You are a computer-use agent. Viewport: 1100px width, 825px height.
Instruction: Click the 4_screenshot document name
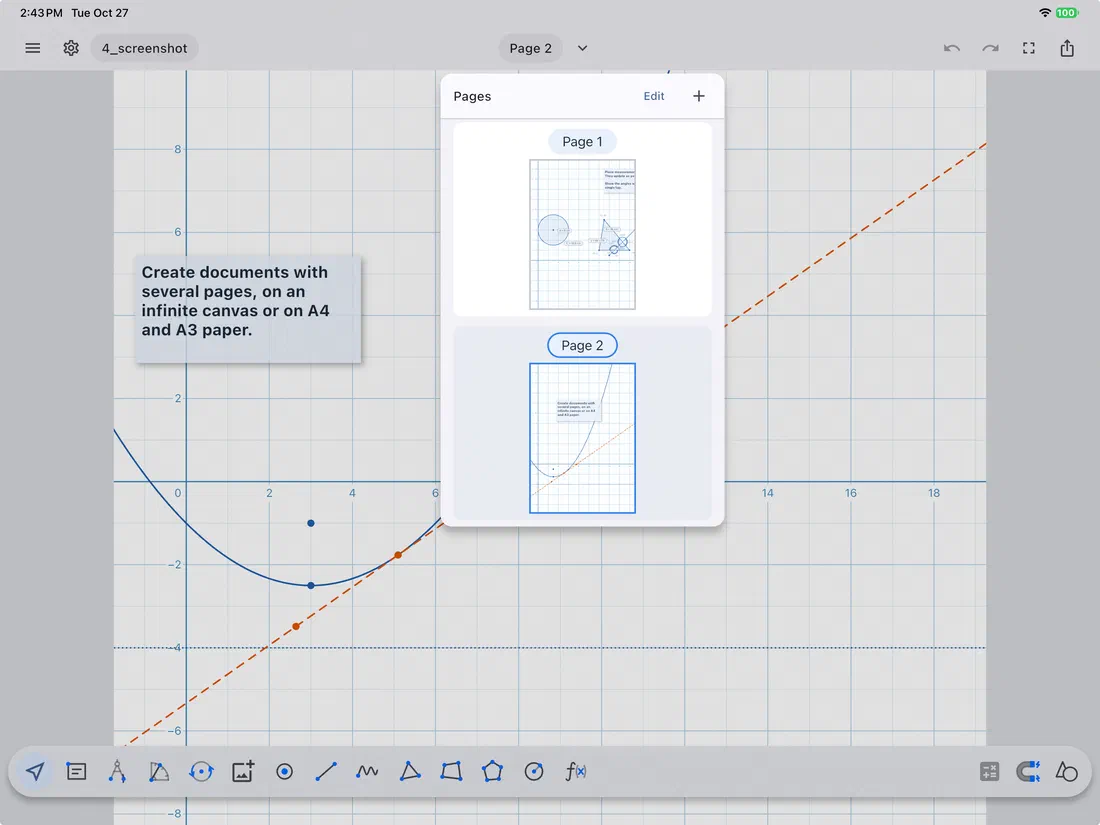[145, 48]
